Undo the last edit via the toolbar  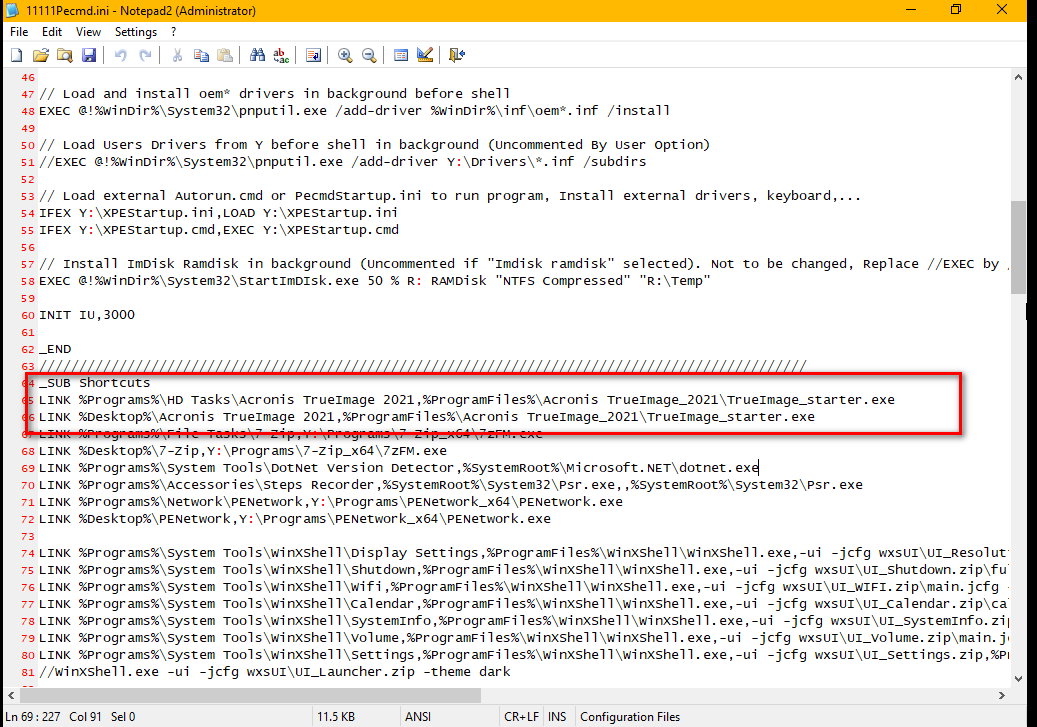point(120,56)
